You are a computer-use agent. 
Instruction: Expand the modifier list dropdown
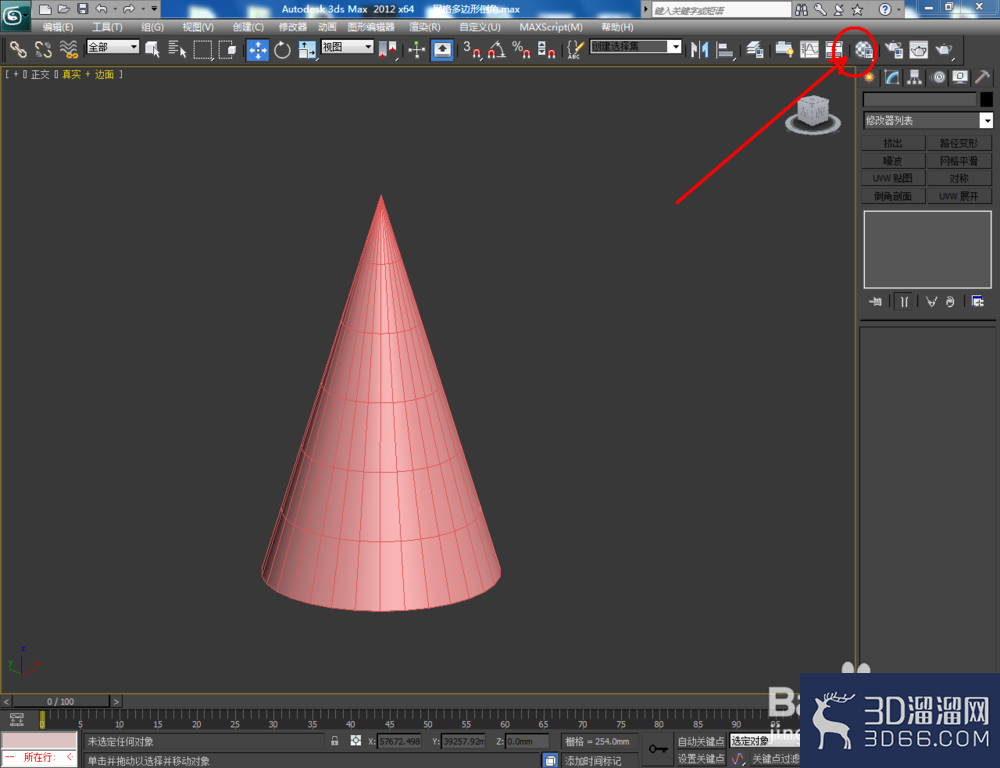[x=928, y=121]
